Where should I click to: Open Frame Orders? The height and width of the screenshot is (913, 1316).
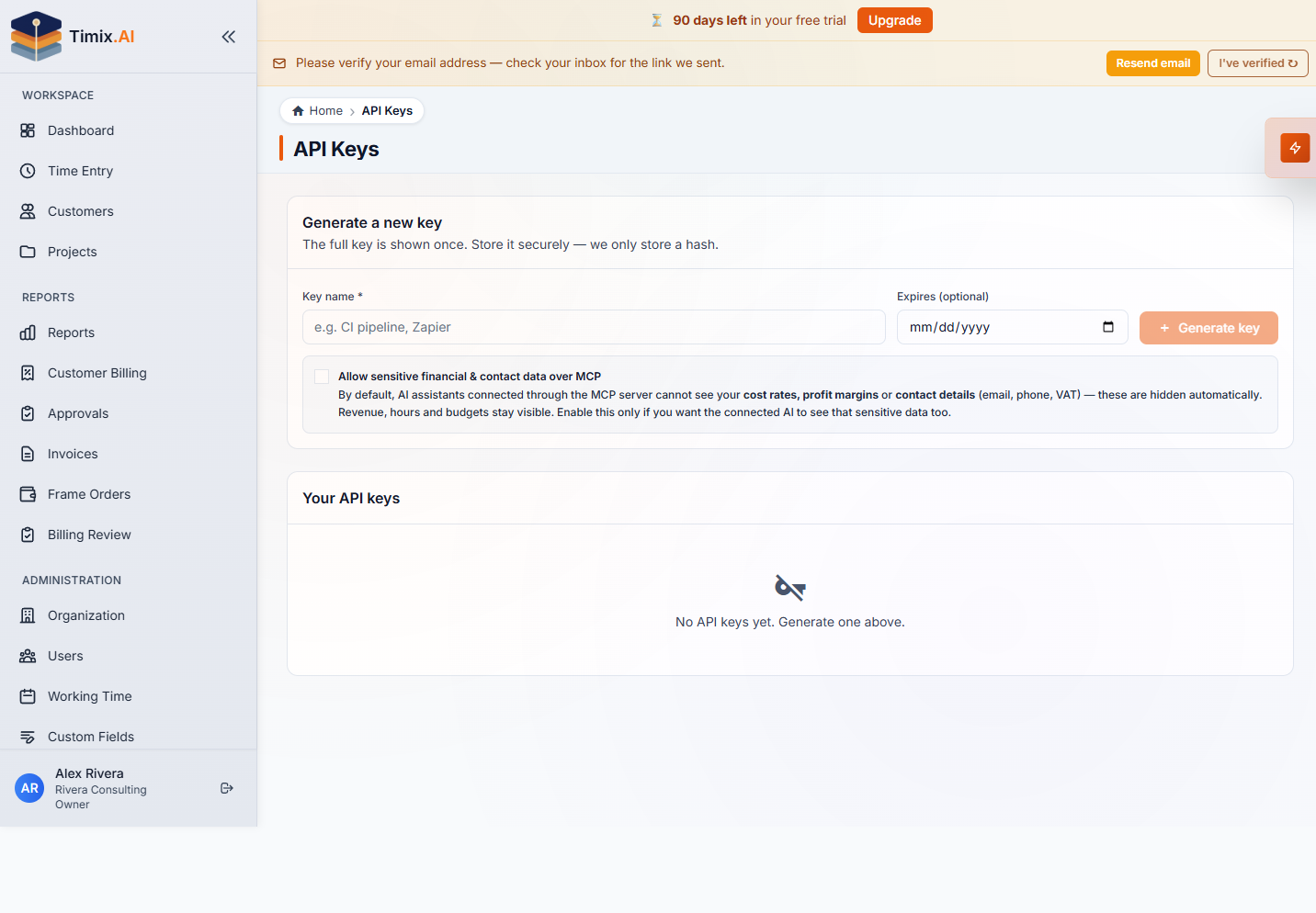[129, 494]
